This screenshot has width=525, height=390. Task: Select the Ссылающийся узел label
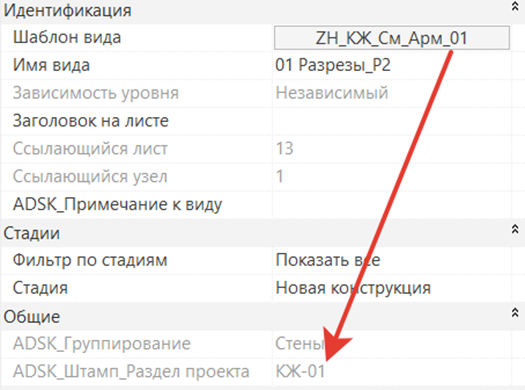(x=90, y=176)
